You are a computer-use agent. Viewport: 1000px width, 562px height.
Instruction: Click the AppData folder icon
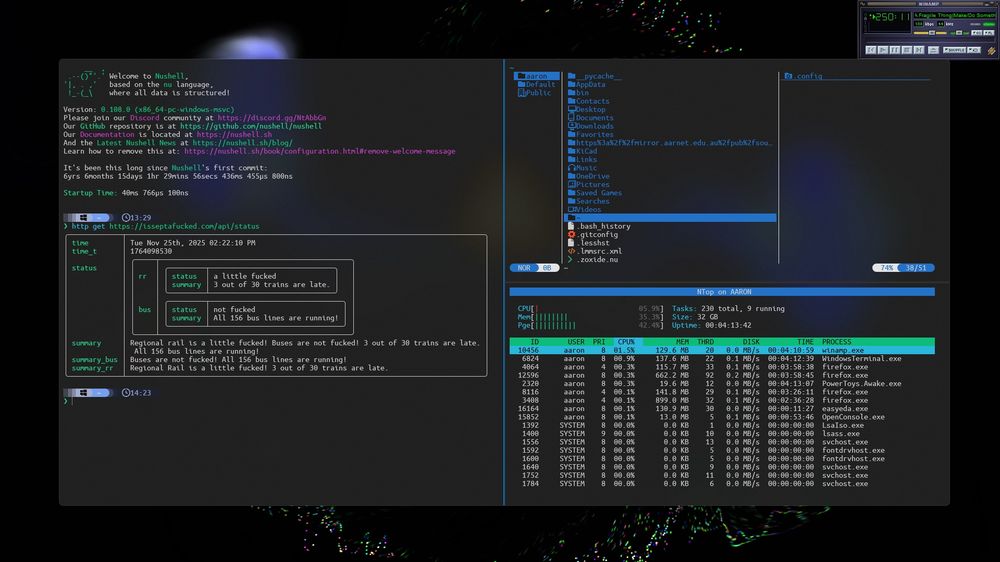[571, 84]
